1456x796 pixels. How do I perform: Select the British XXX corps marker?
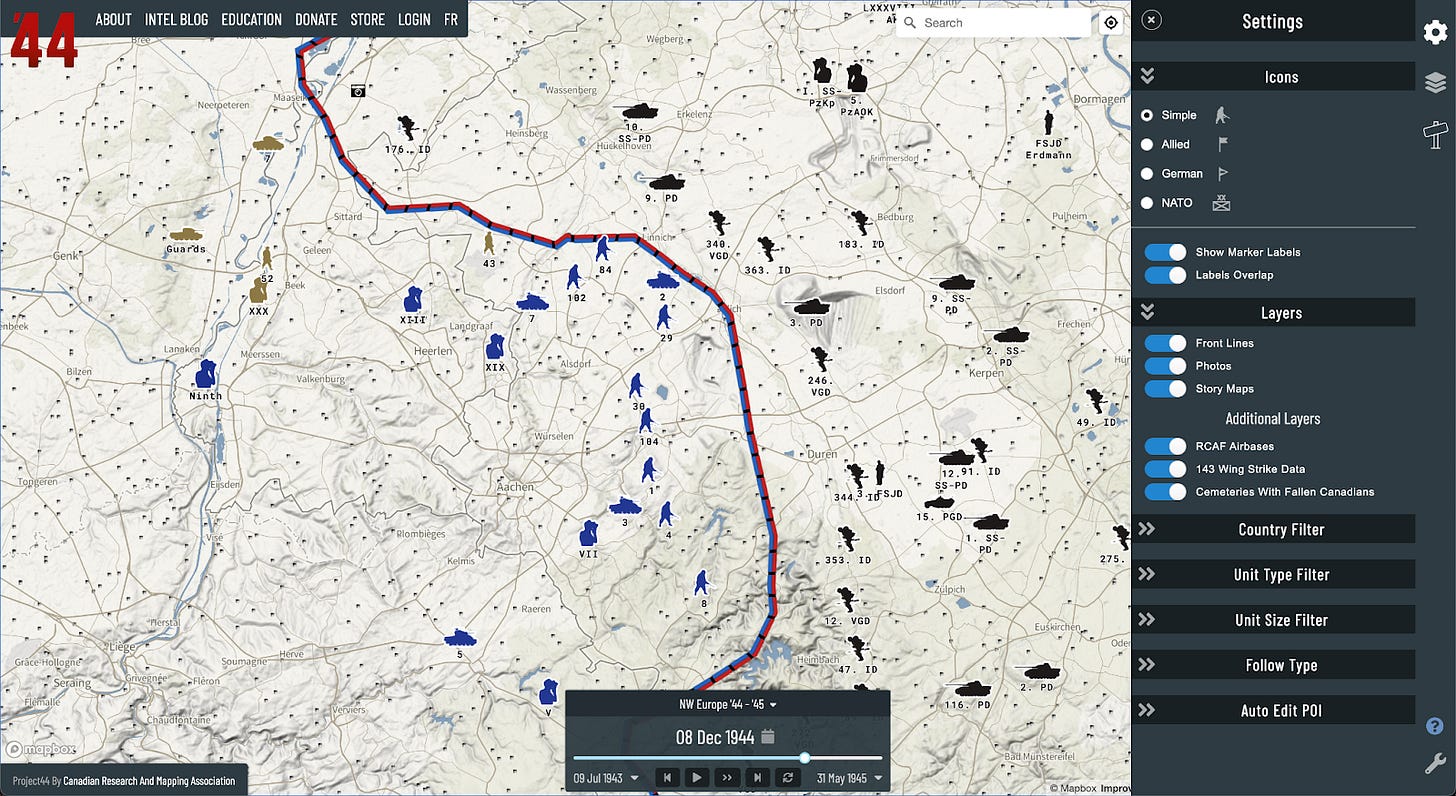coord(258,291)
